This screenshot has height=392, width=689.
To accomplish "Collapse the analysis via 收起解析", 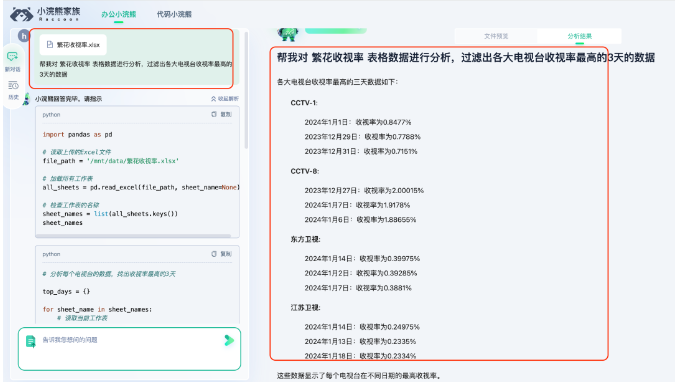I will (x=225, y=98).
